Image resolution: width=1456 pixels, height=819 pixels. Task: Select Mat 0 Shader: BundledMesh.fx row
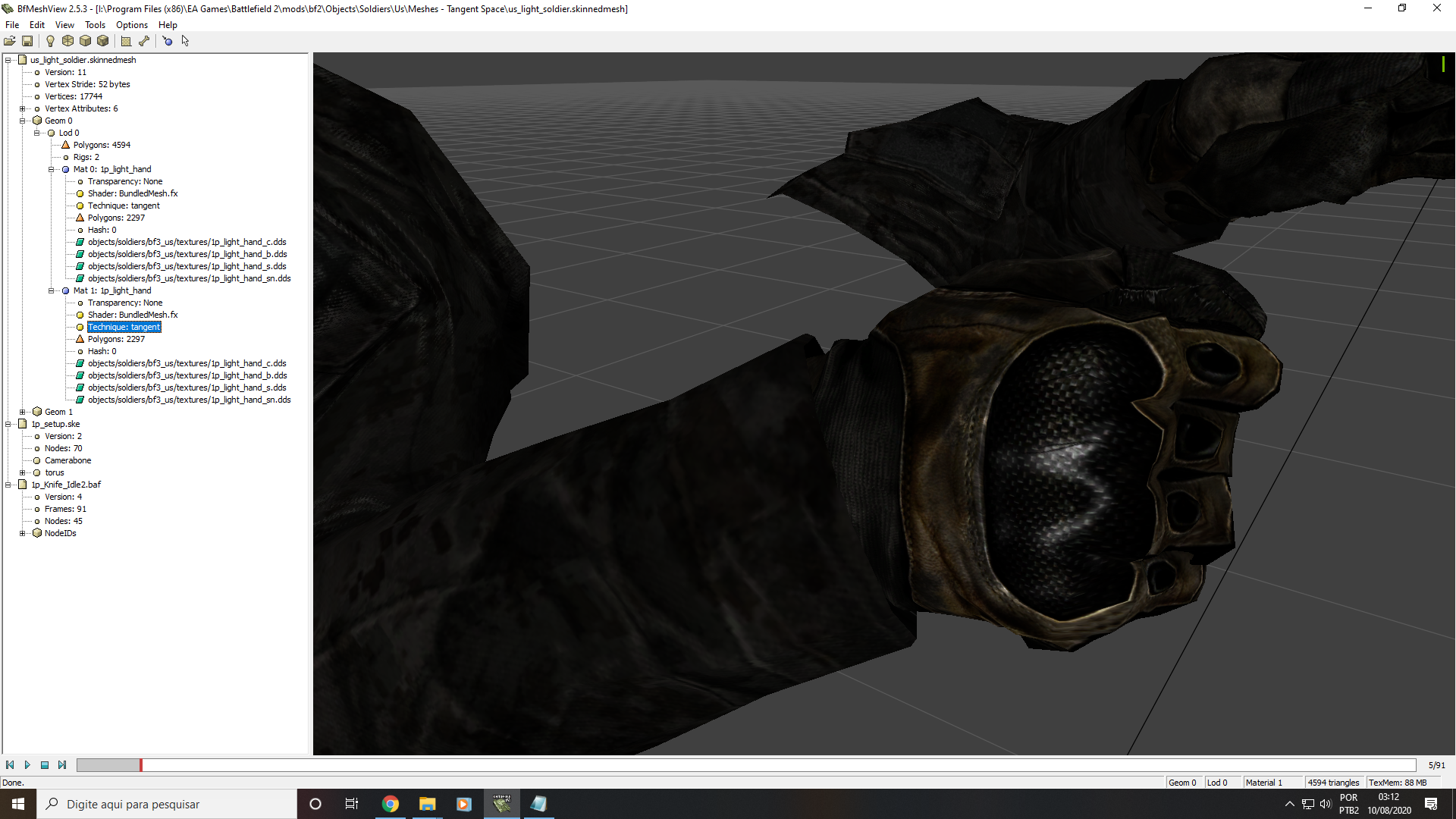click(133, 193)
